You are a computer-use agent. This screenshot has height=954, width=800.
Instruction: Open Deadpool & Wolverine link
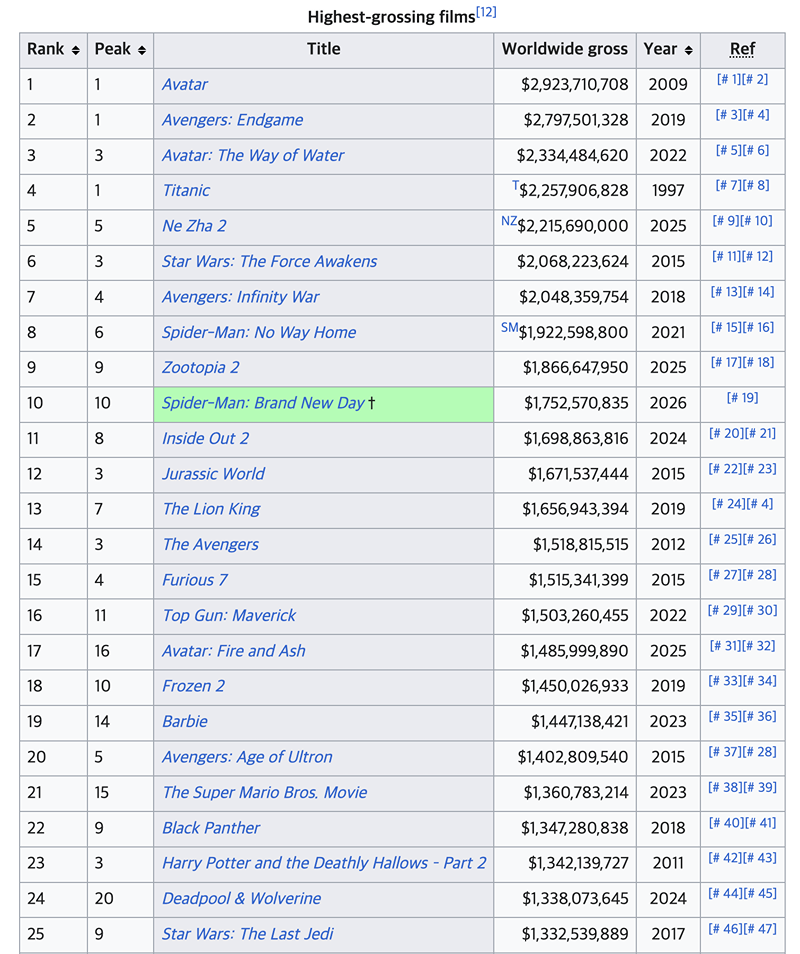[x=242, y=898]
